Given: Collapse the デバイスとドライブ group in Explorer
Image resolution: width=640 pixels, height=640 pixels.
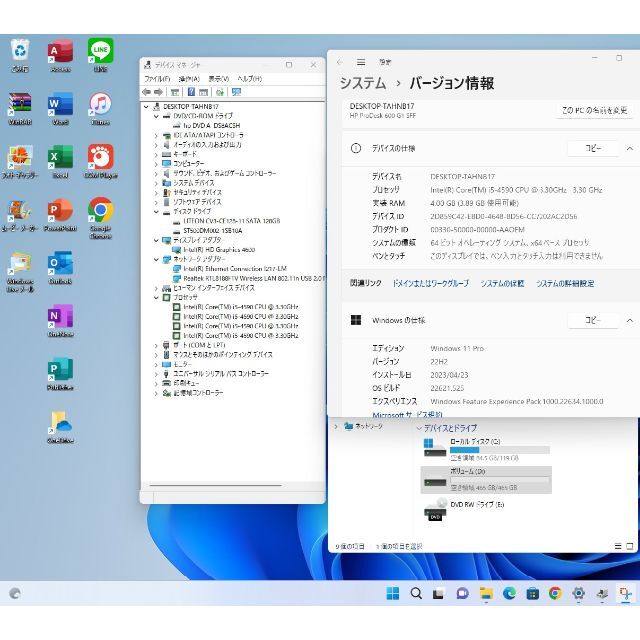Looking at the screenshot, I should (419, 428).
